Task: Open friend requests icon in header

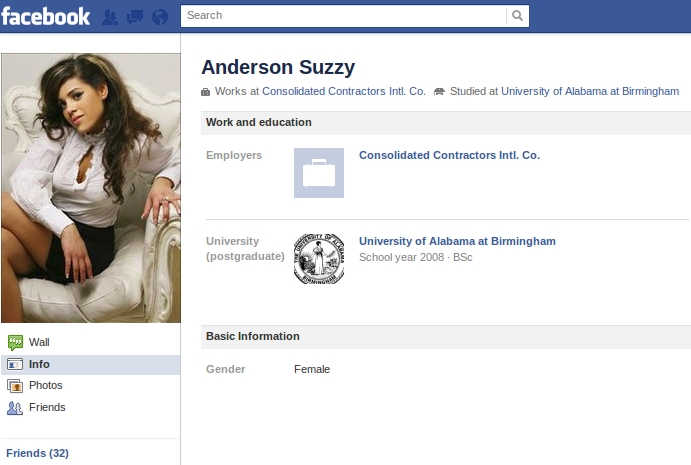Action: pos(110,17)
